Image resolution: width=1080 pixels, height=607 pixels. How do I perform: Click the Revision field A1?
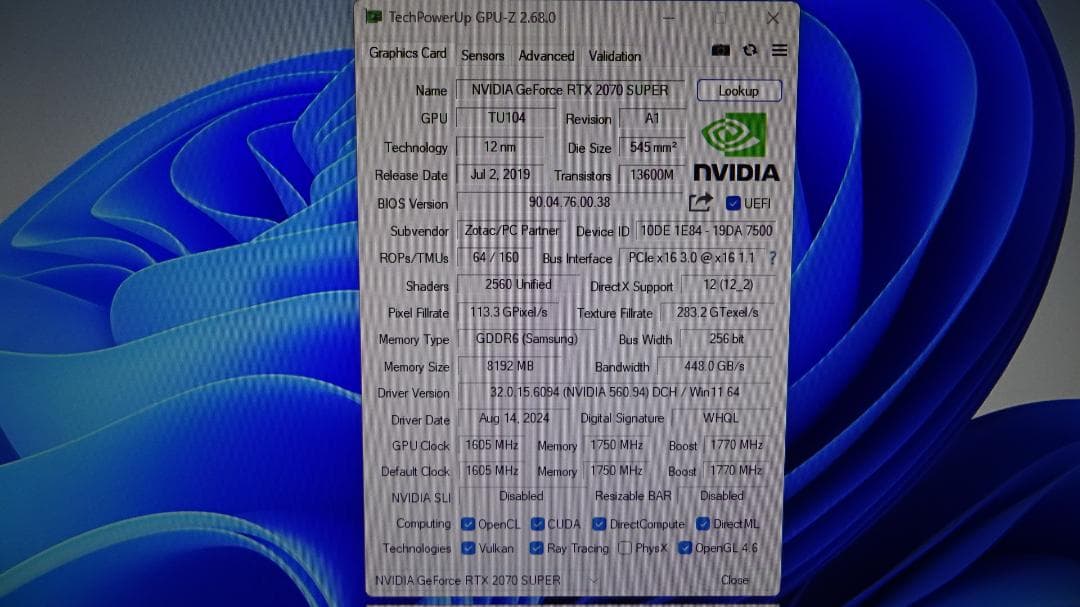pyautogui.click(x=652, y=119)
